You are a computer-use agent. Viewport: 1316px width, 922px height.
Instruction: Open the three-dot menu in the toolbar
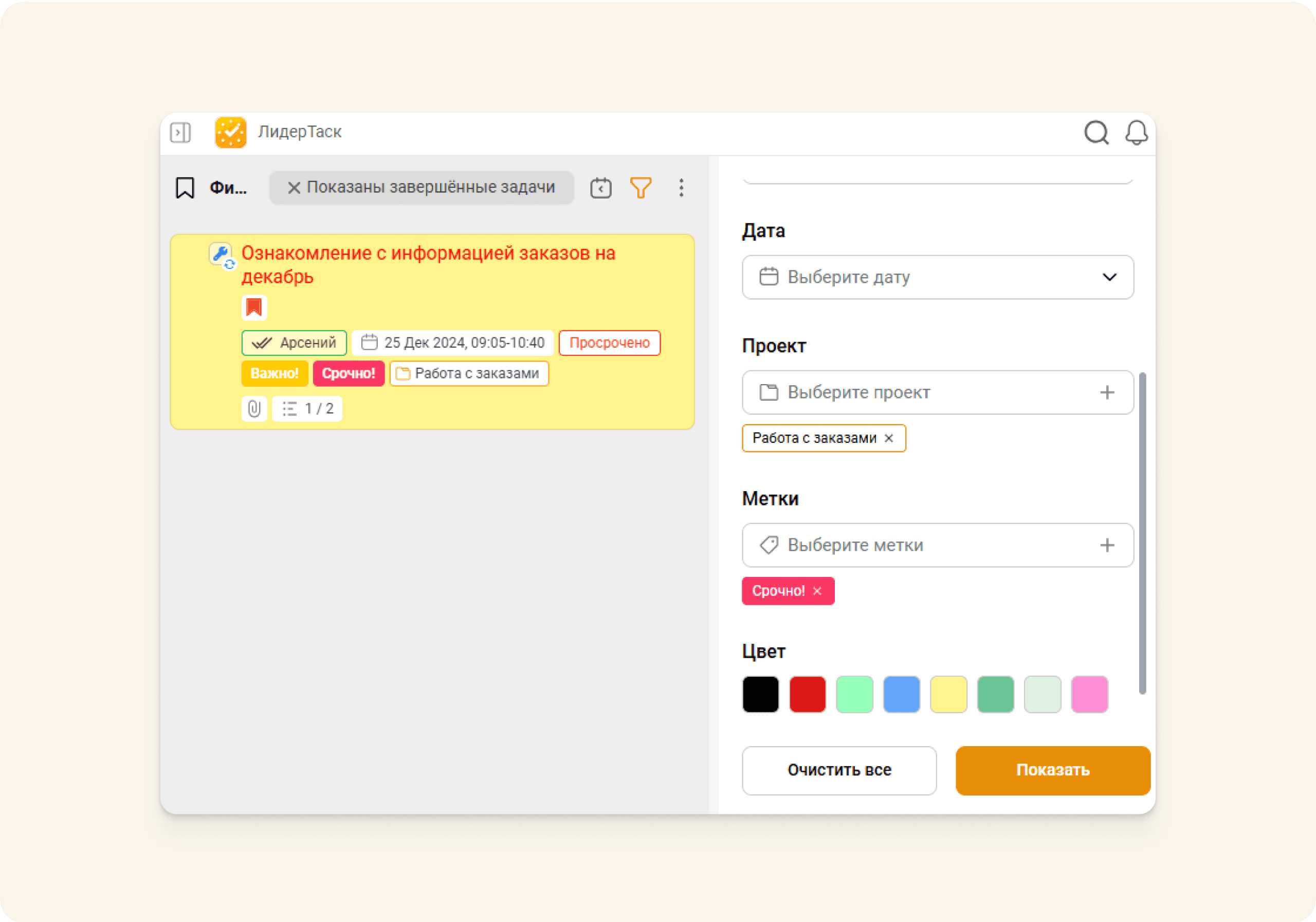pos(681,188)
